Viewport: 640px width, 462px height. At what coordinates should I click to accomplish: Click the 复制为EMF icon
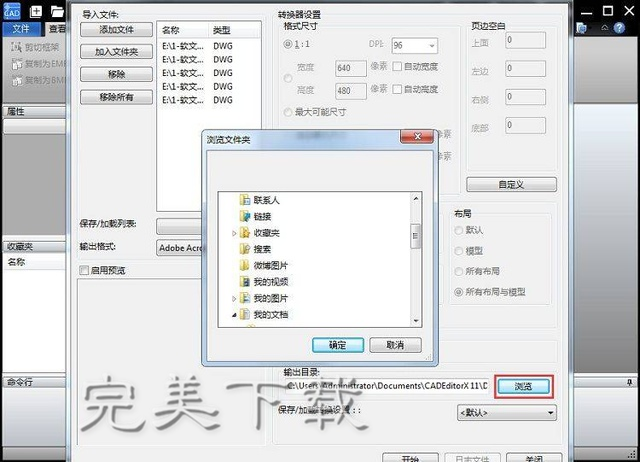pyautogui.click(x=16, y=64)
